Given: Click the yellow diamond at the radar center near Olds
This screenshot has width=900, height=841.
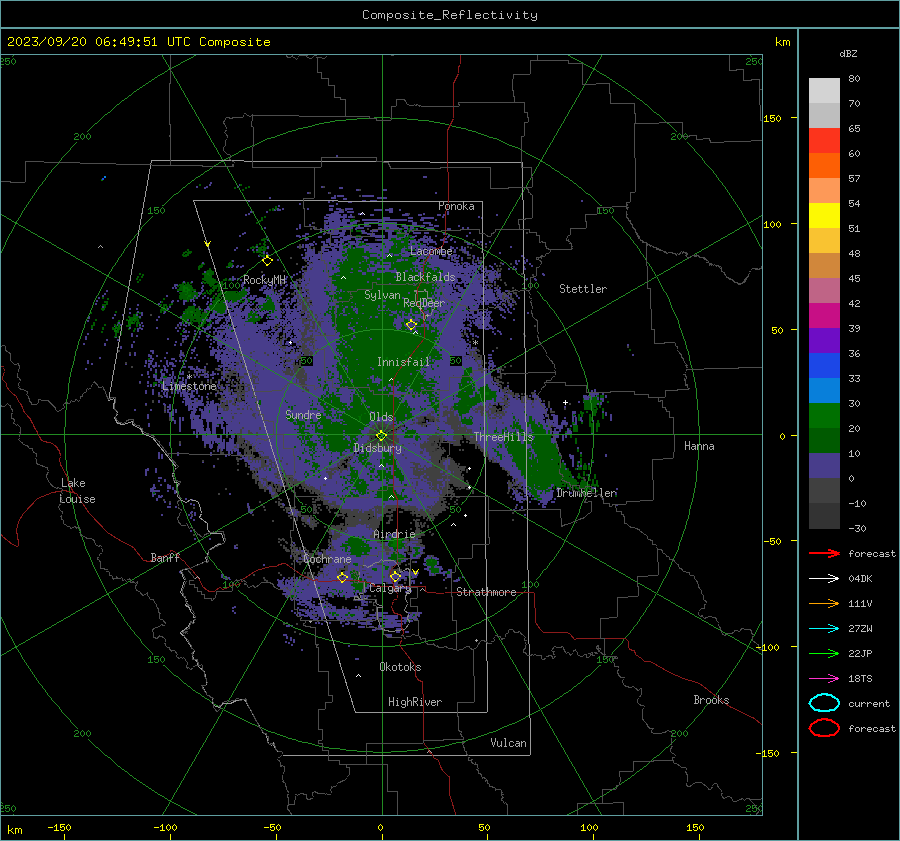Looking at the screenshot, I should tap(381, 436).
